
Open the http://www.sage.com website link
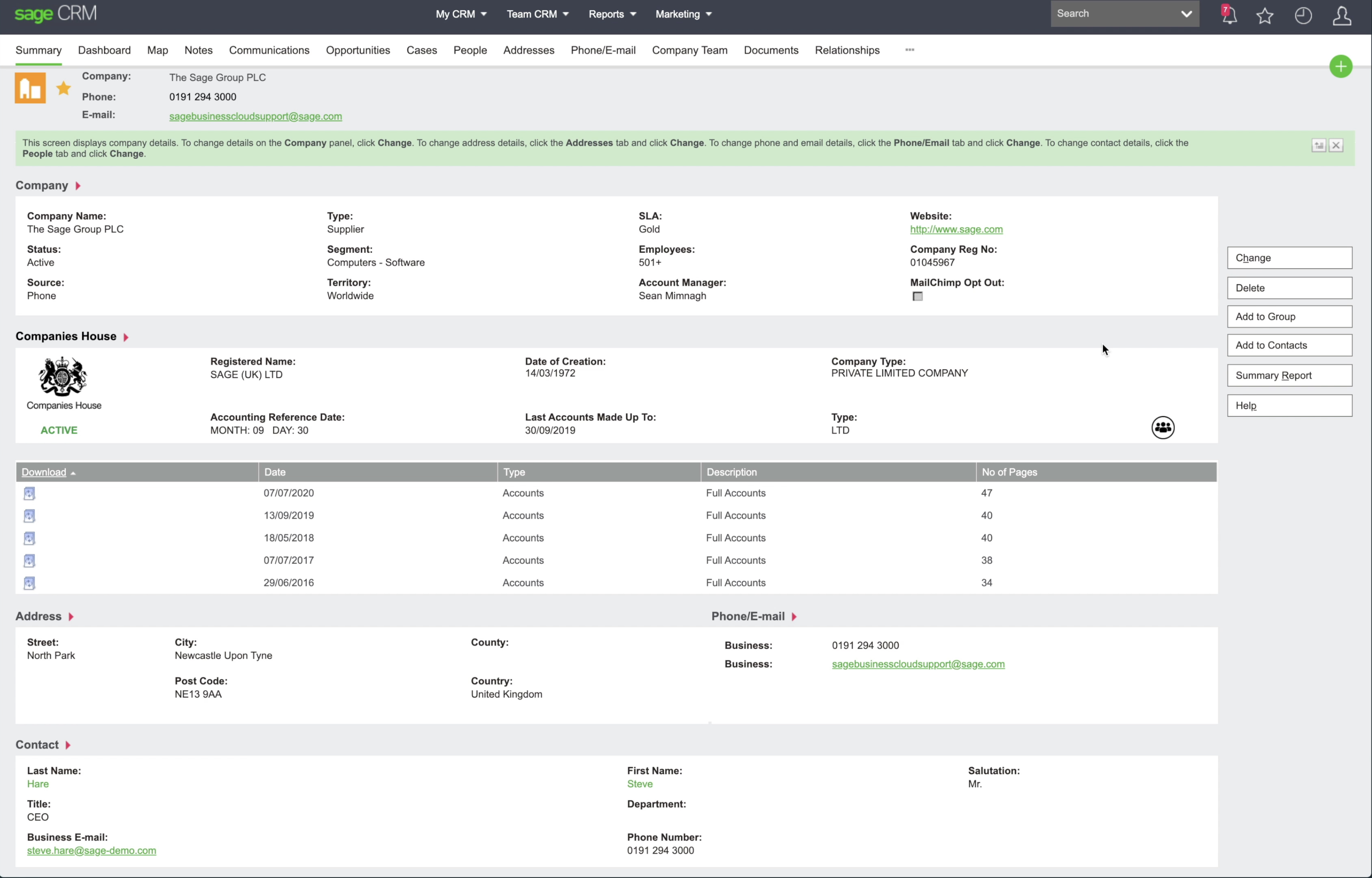tap(955, 229)
